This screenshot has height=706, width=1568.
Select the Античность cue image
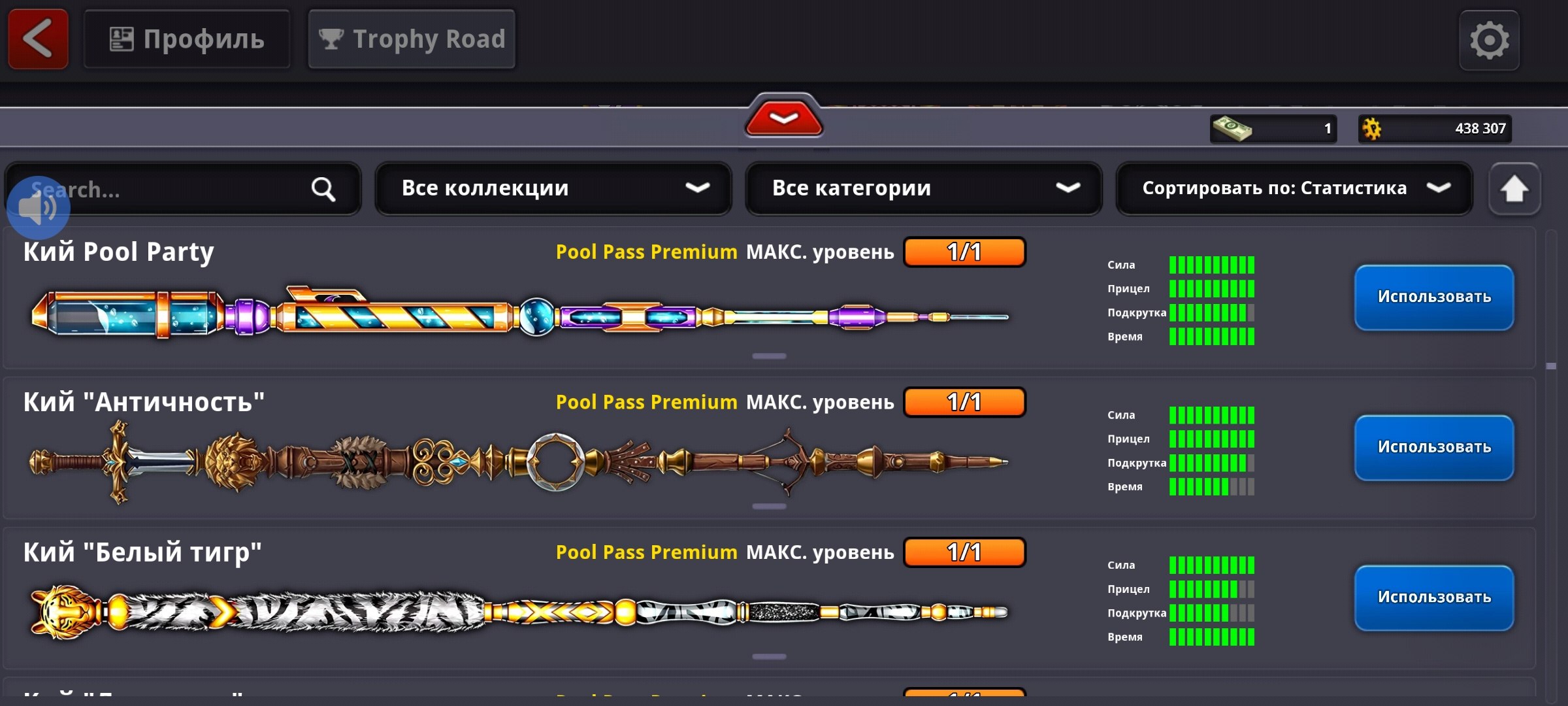pyautogui.click(x=519, y=462)
